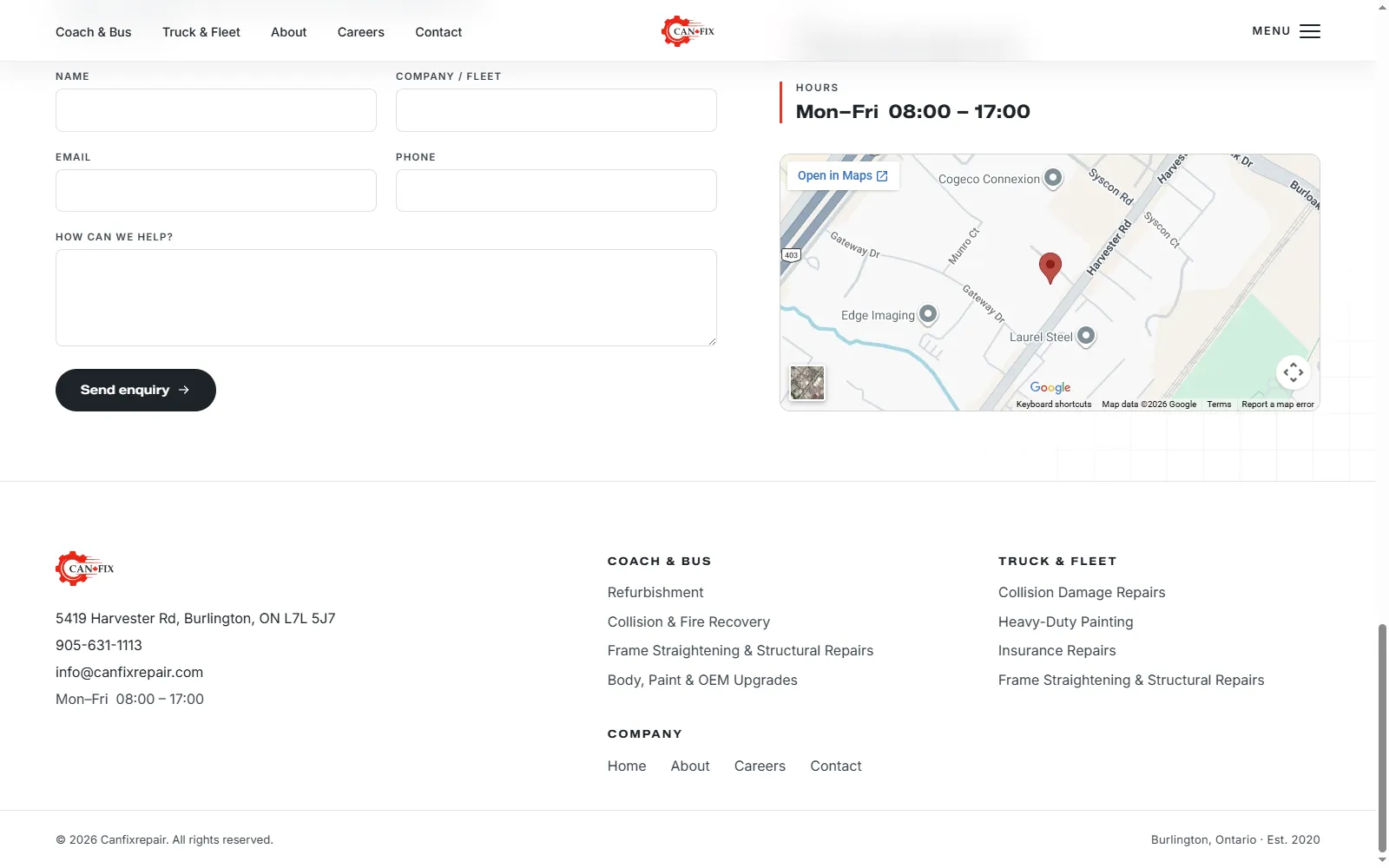Open Truck & Fleet Frame Straightening link
1389x868 pixels.
point(1131,681)
